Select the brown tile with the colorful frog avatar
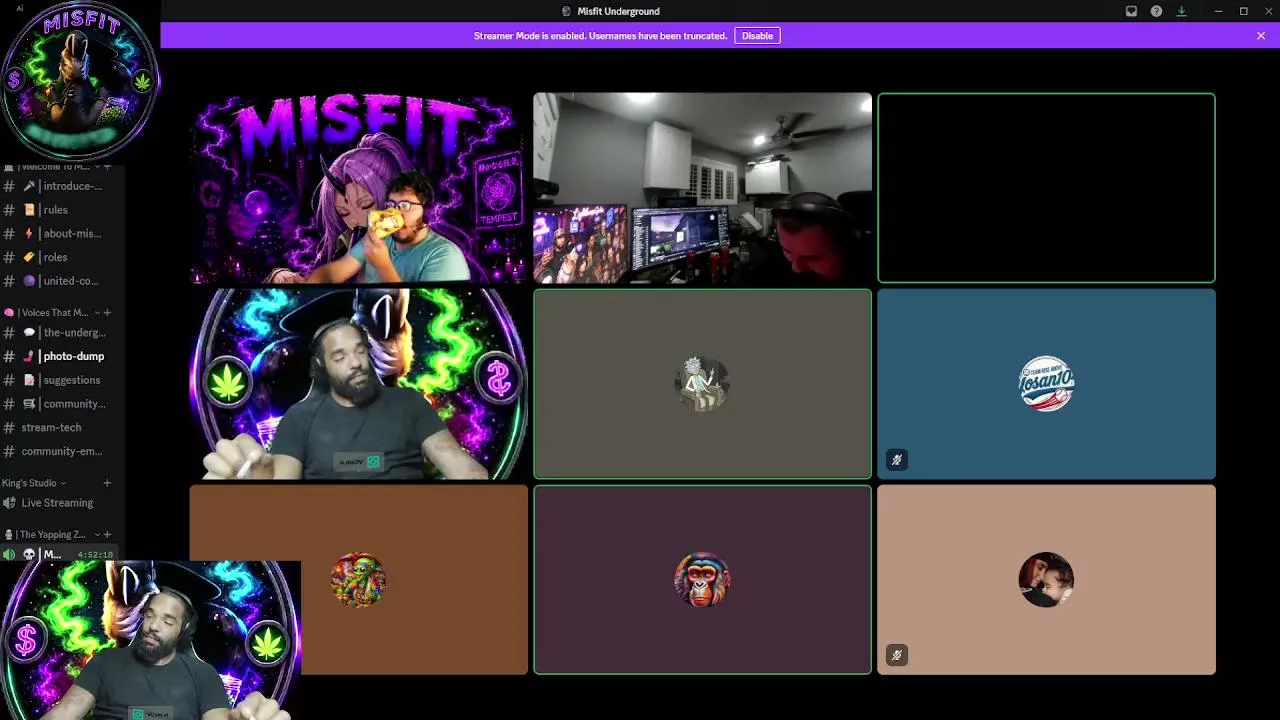This screenshot has height=720, width=1280. (358, 580)
